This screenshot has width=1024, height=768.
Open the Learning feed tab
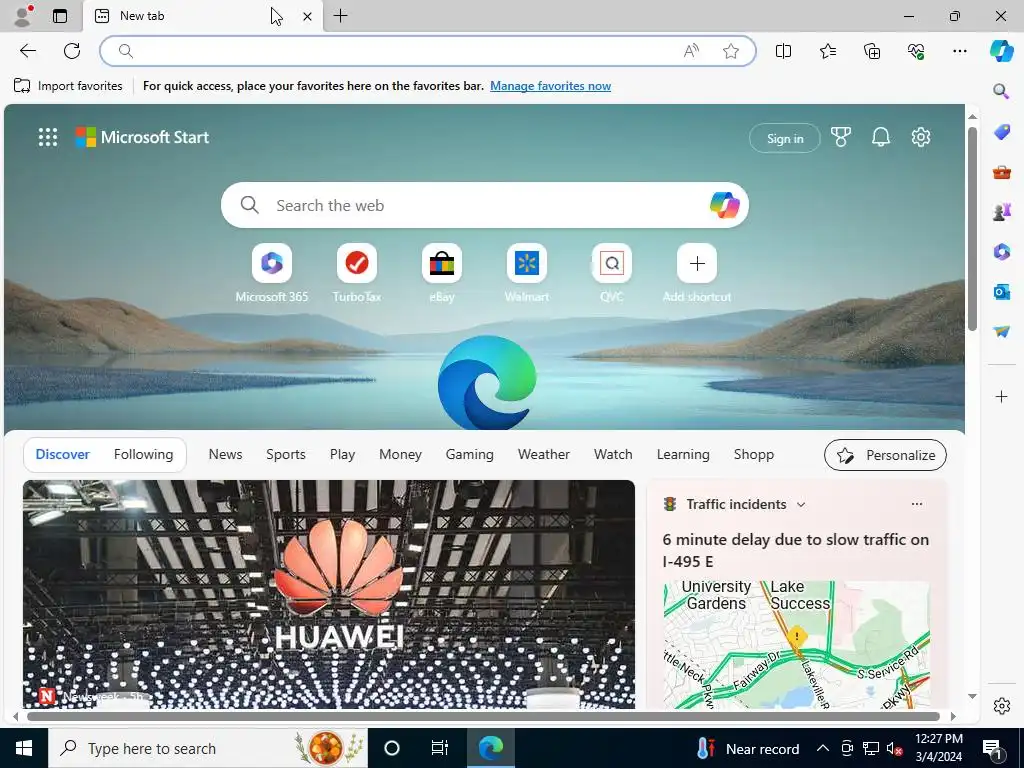coord(683,455)
